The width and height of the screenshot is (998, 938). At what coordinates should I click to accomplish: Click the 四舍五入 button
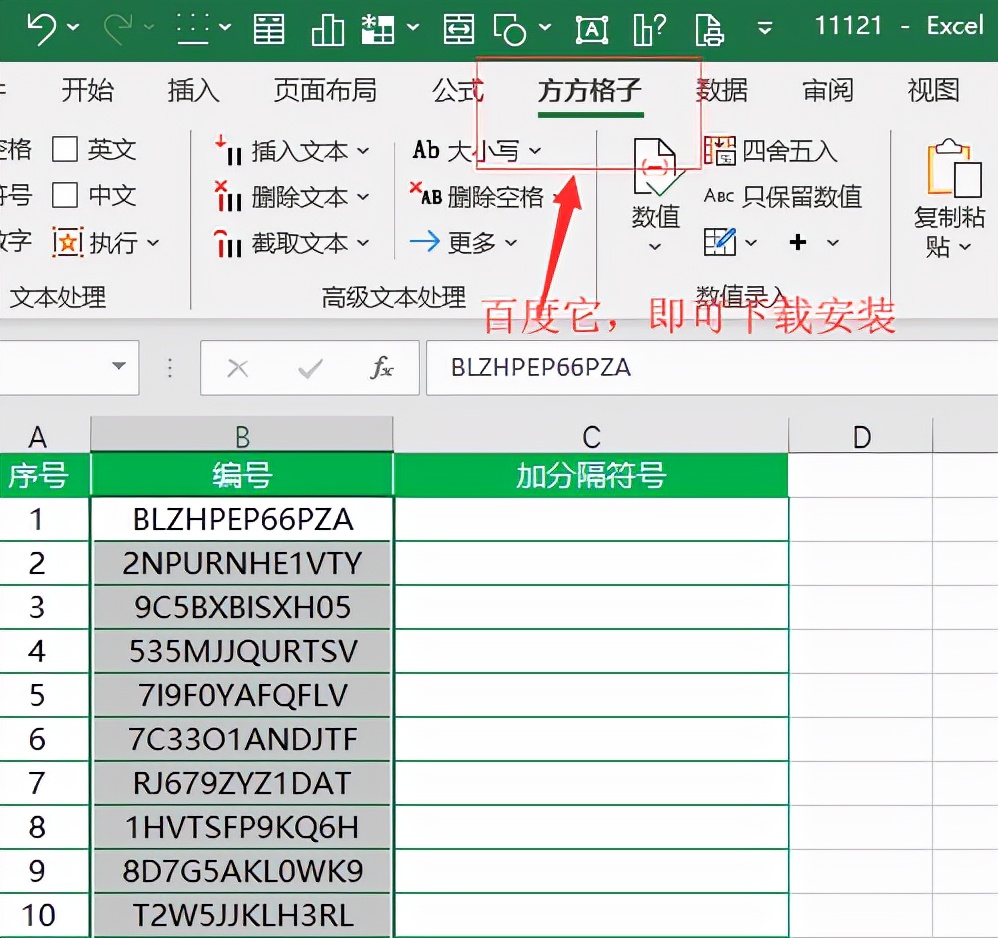pos(771,151)
